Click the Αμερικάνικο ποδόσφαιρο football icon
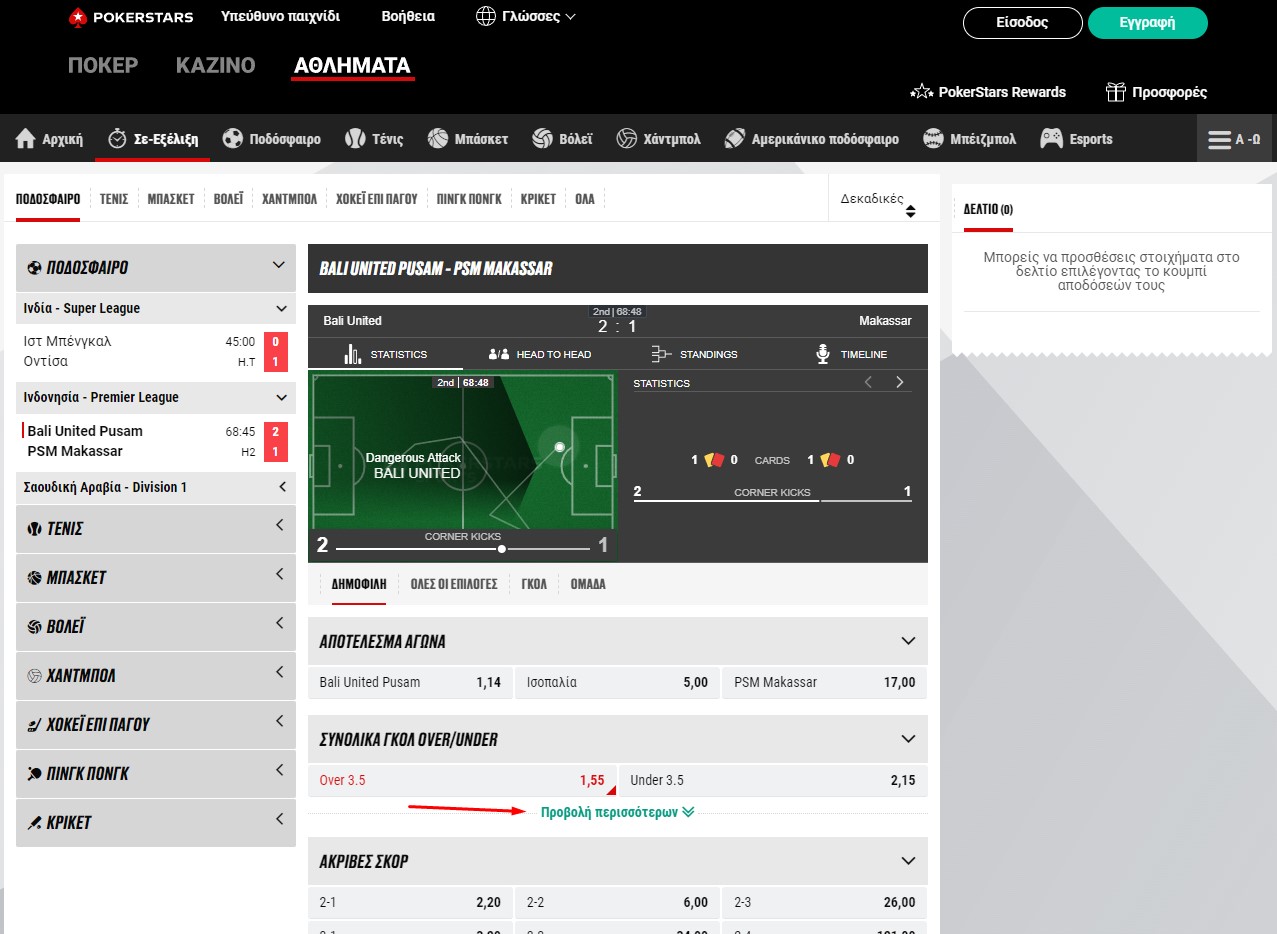Image resolution: width=1277 pixels, height=934 pixels. (735, 139)
